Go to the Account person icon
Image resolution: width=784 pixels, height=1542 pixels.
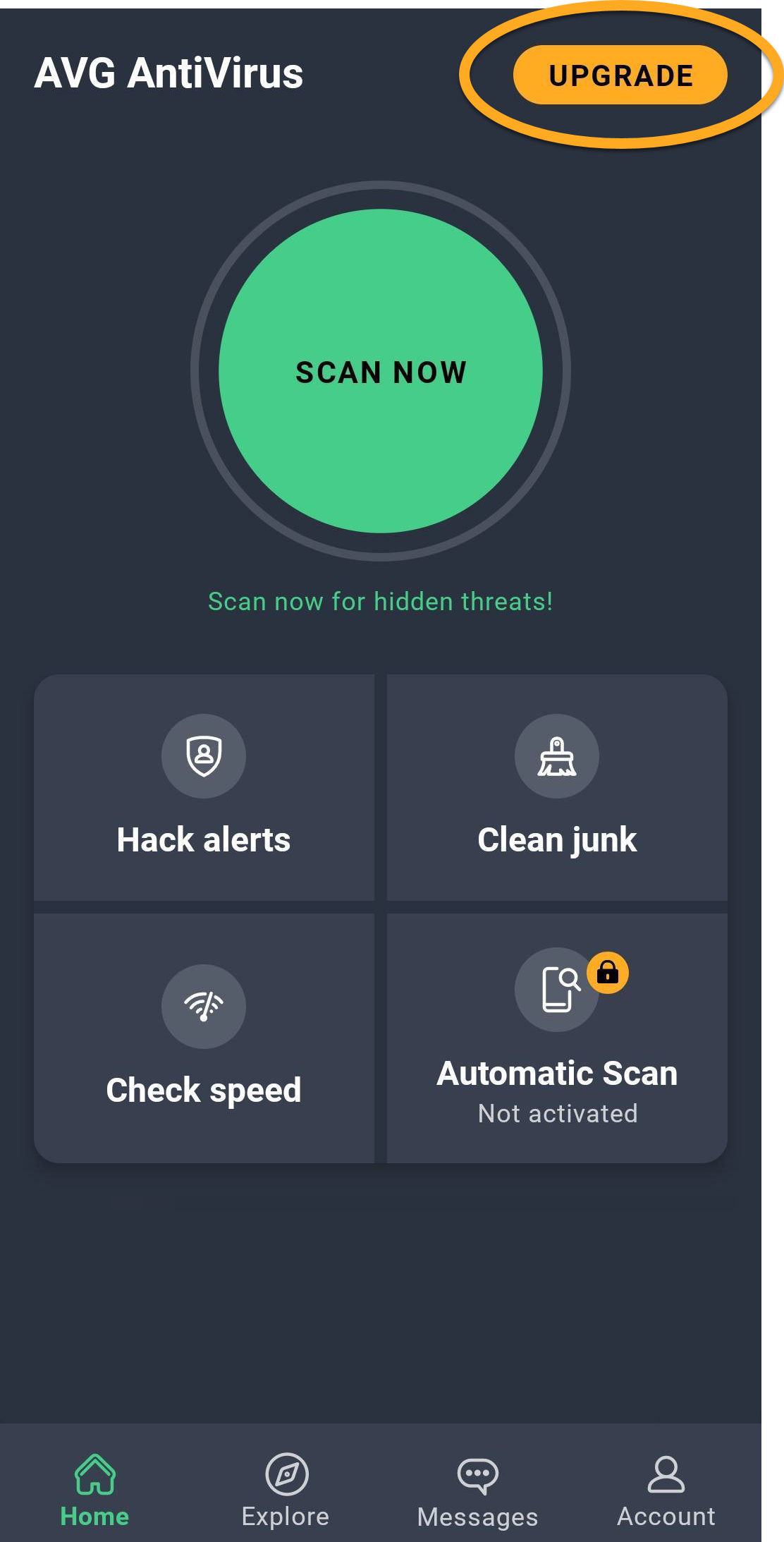click(x=666, y=1474)
